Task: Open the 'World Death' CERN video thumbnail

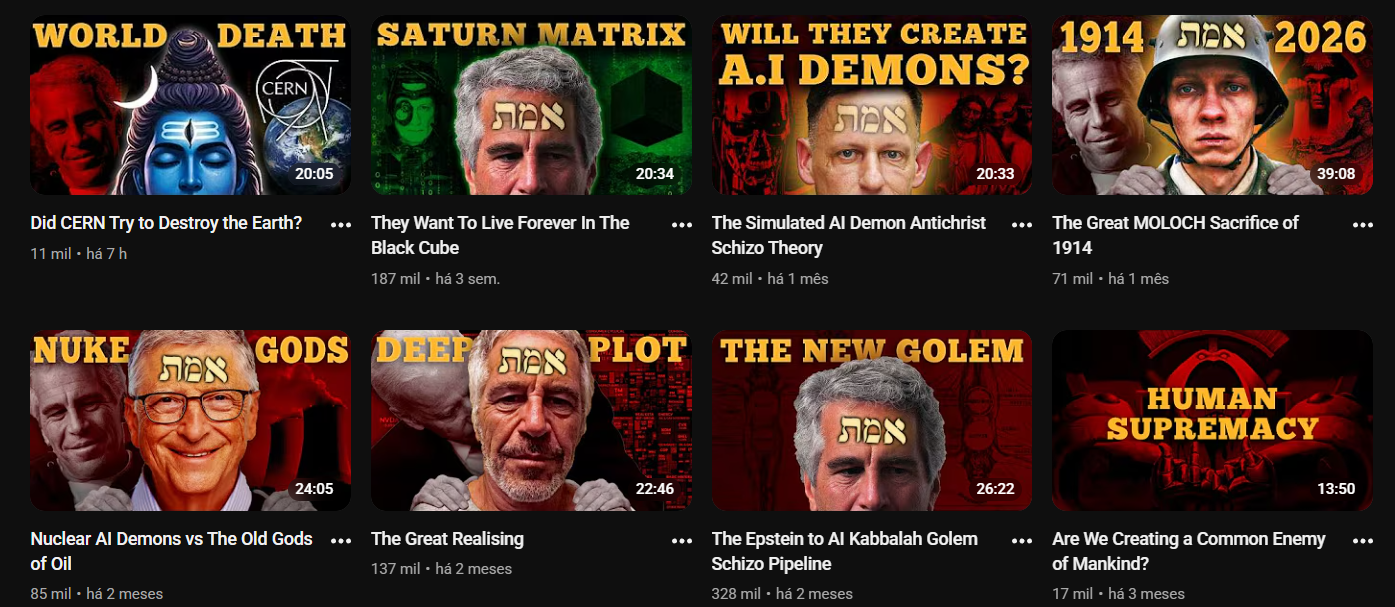Action: (190, 105)
